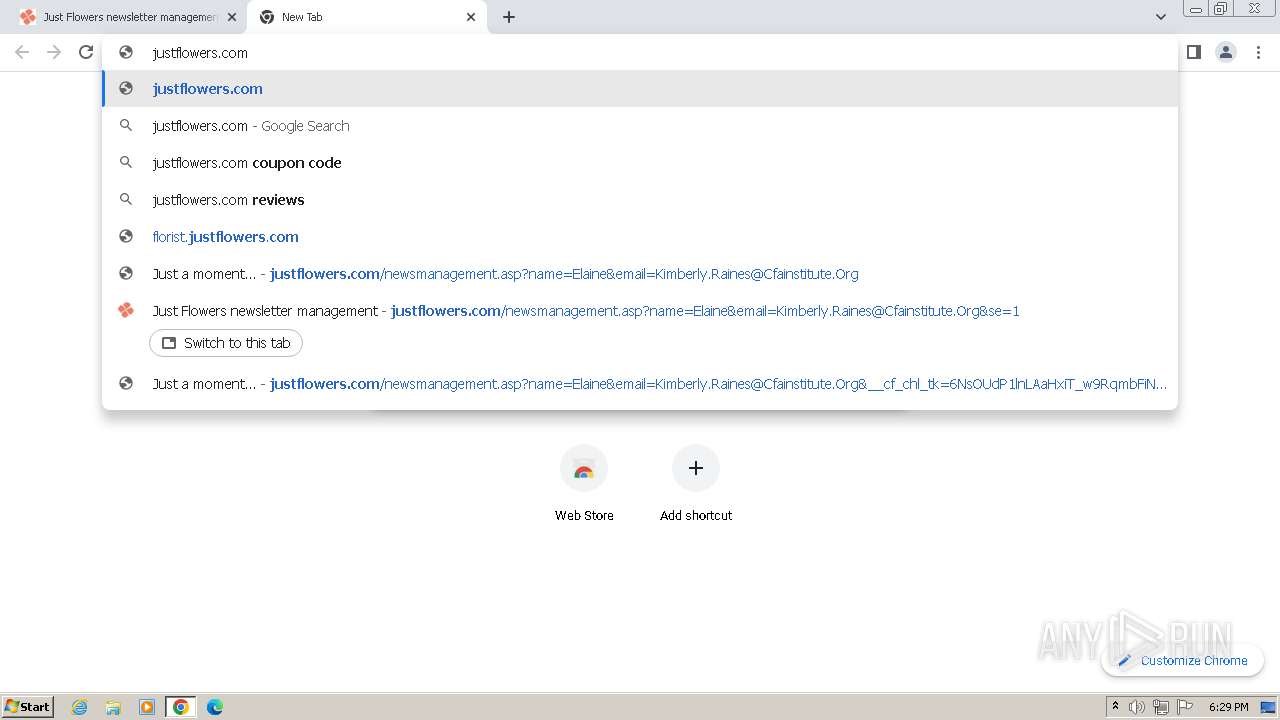
Task: Choose the justflowers.com URL suggestion
Action: (640, 89)
